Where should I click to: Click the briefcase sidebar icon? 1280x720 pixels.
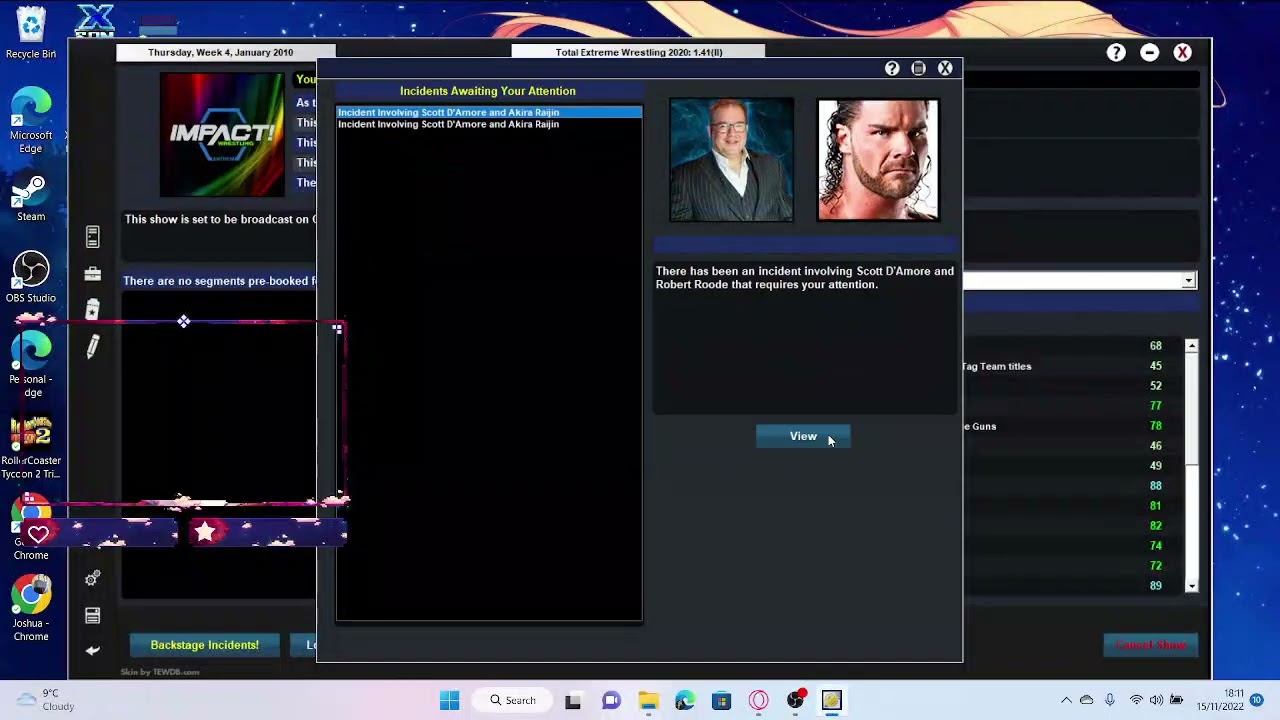coord(92,274)
